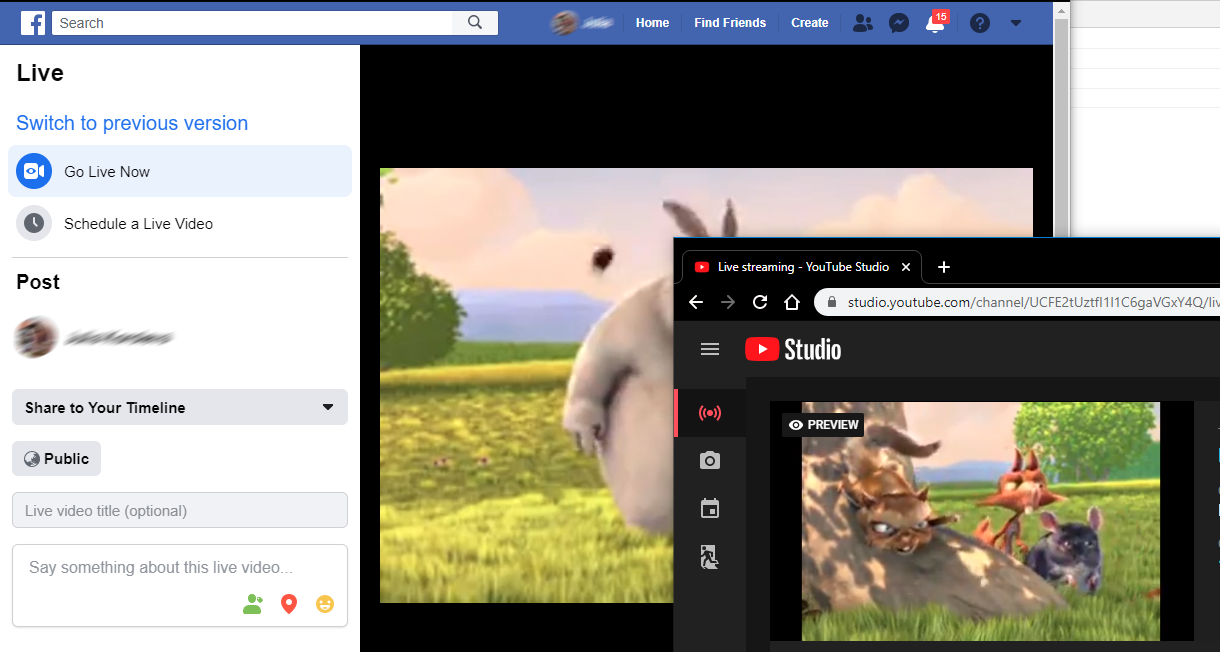The width and height of the screenshot is (1220, 652).
Task: Click Switch to previous version link
Action: coord(132,123)
